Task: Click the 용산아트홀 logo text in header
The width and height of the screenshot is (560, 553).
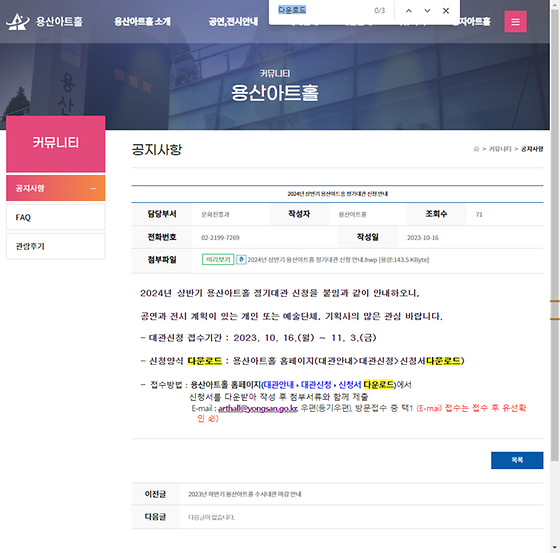Action: (59, 22)
